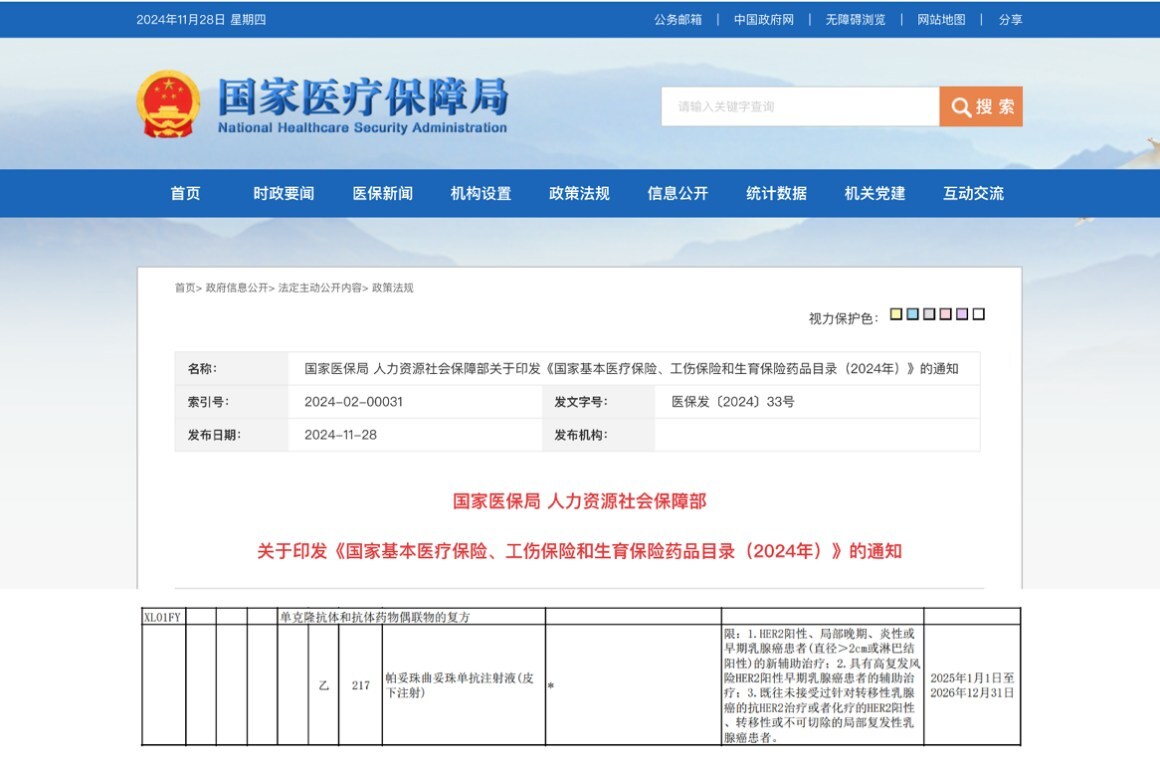Select the purple eye-protection color swatch
The width and height of the screenshot is (1160, 763).
click(x=962, y=314)
